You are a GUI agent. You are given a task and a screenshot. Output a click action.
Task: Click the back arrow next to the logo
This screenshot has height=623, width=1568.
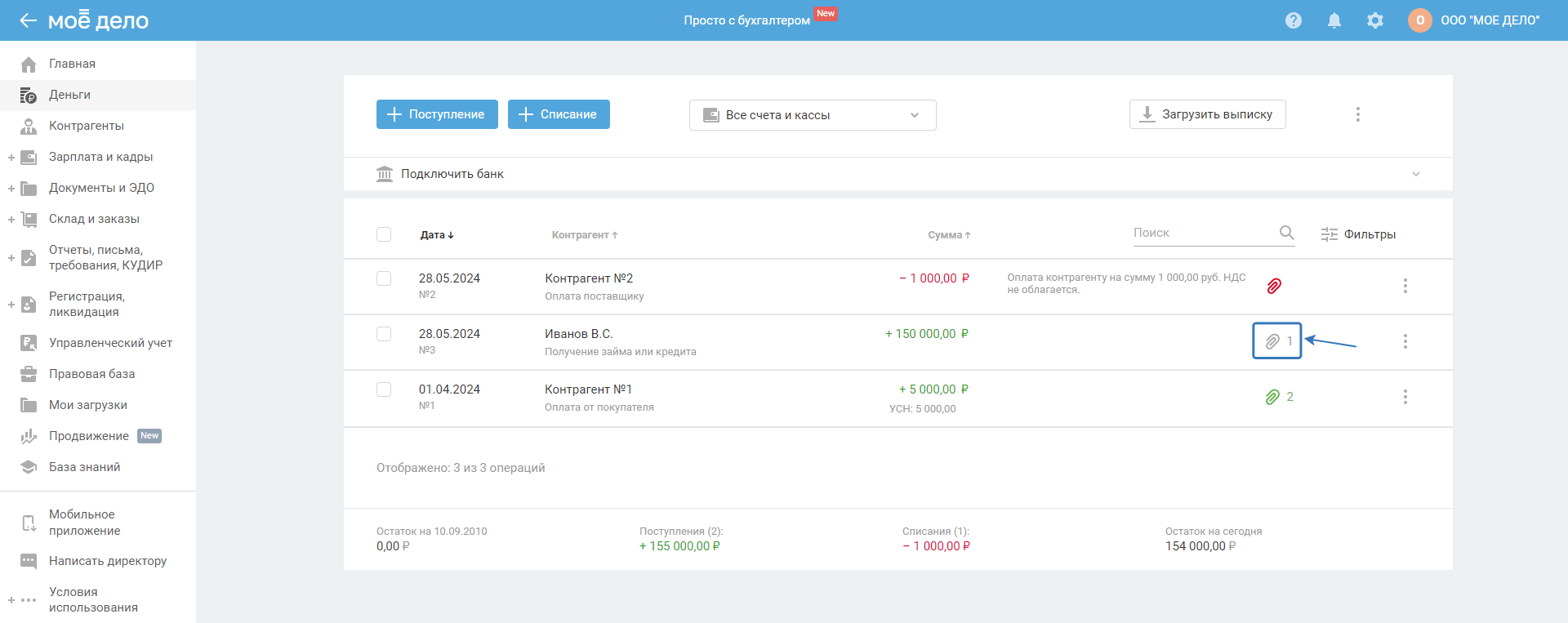click(29, 20)
